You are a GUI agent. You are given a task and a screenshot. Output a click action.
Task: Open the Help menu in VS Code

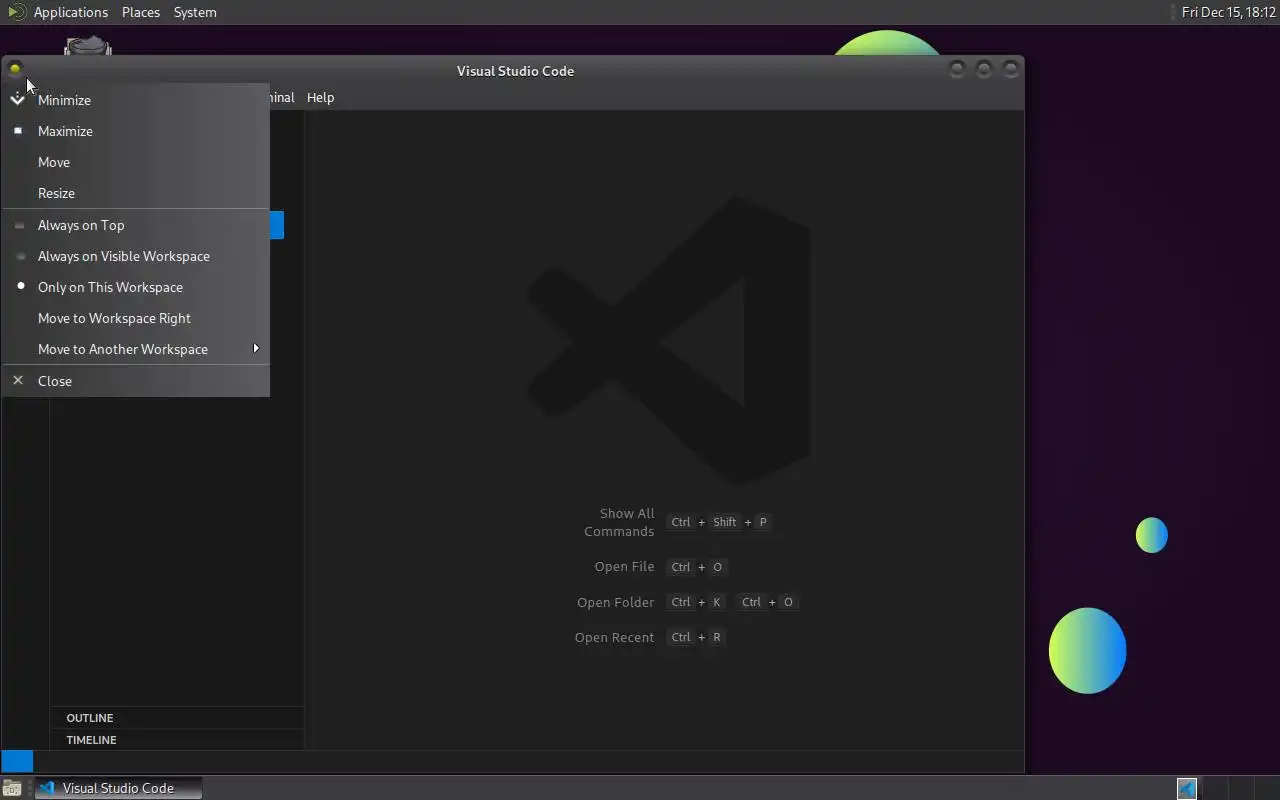coord(320,97)
